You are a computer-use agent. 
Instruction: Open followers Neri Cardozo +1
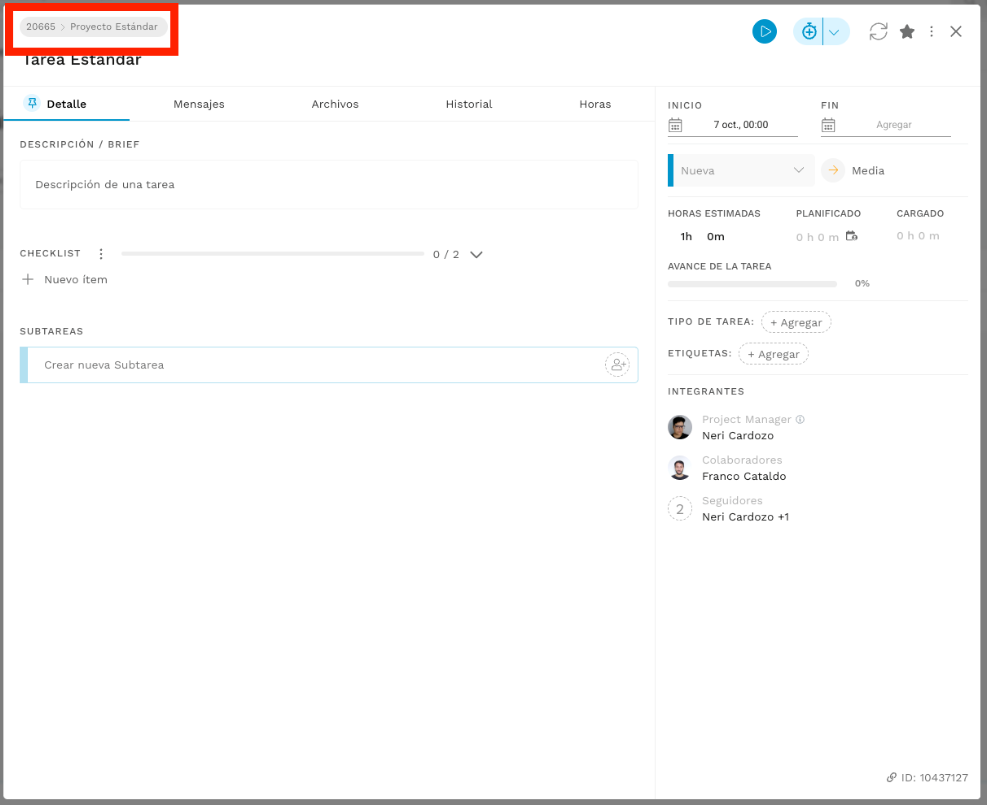(745, 517)
